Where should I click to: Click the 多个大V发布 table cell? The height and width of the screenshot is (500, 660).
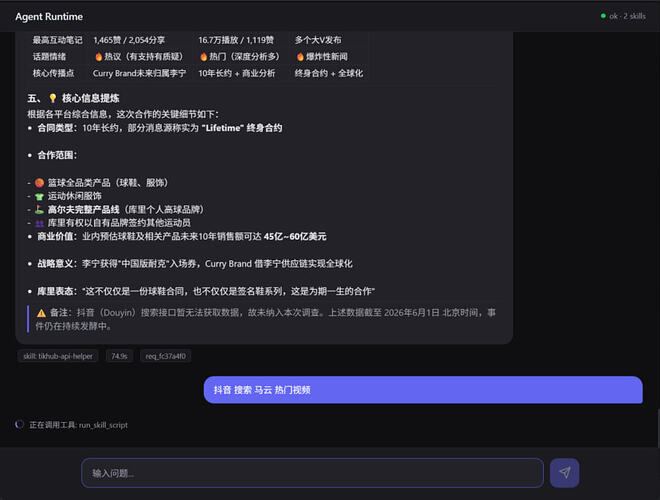click(x=318, y=40)
